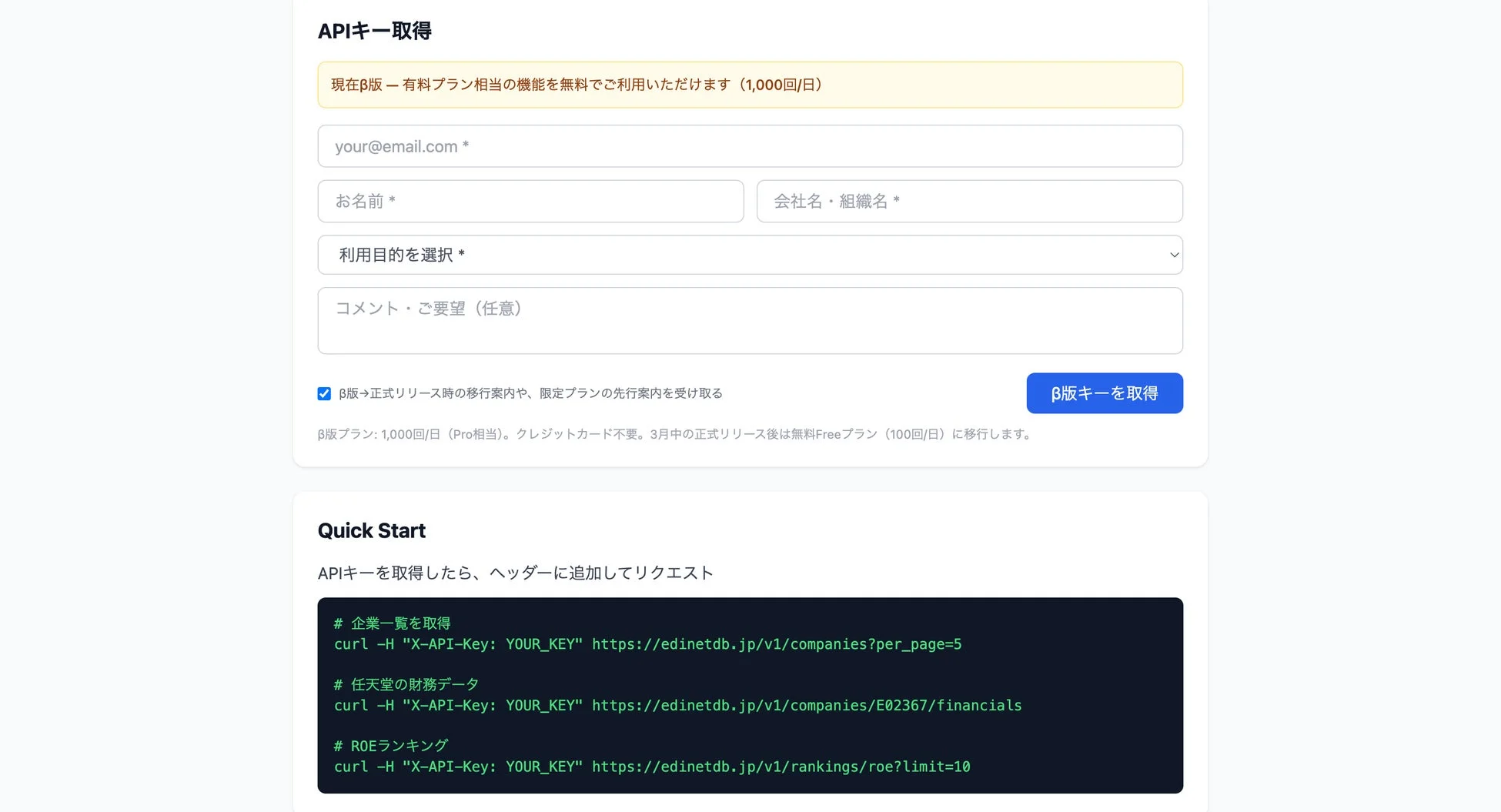Image resolution: width=1501 pixels, height=812 pixels.
Task: Click the APIキー取得 heading
Action: pyautogui.click(x=376, y=31)
